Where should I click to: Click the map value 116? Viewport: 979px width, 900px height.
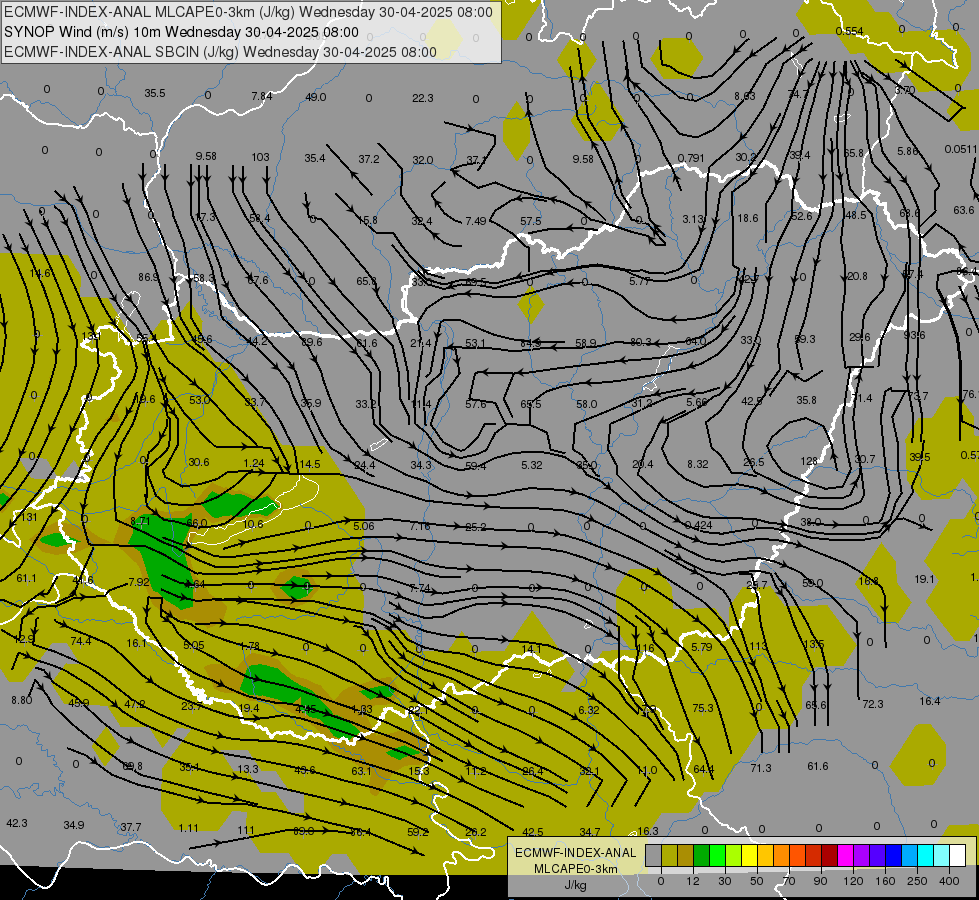(x=644, y=648)
